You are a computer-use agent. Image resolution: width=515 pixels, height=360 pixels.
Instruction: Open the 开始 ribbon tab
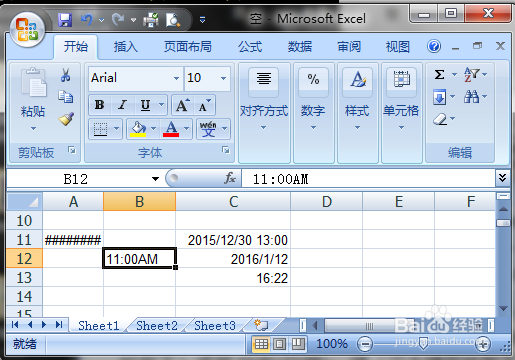tap(76, 46)
